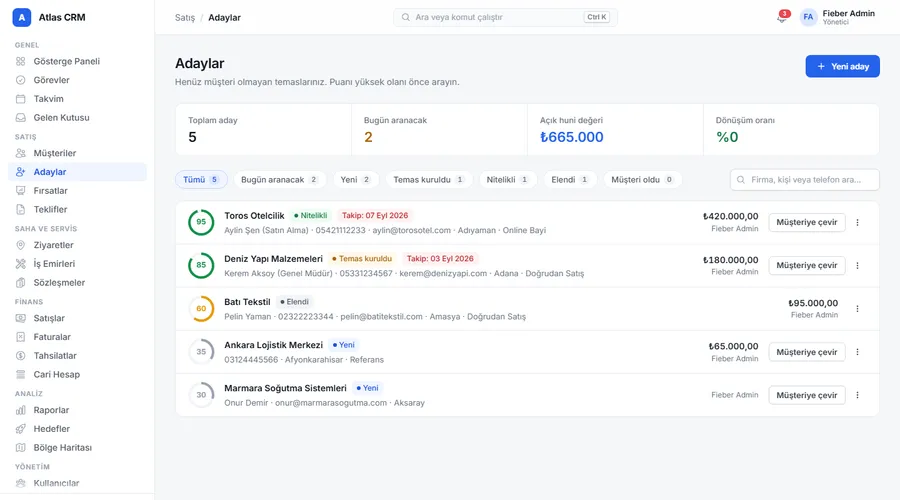Click the FA user avatar
Viewport: 900px width, 500px height.
click(808, 17)
